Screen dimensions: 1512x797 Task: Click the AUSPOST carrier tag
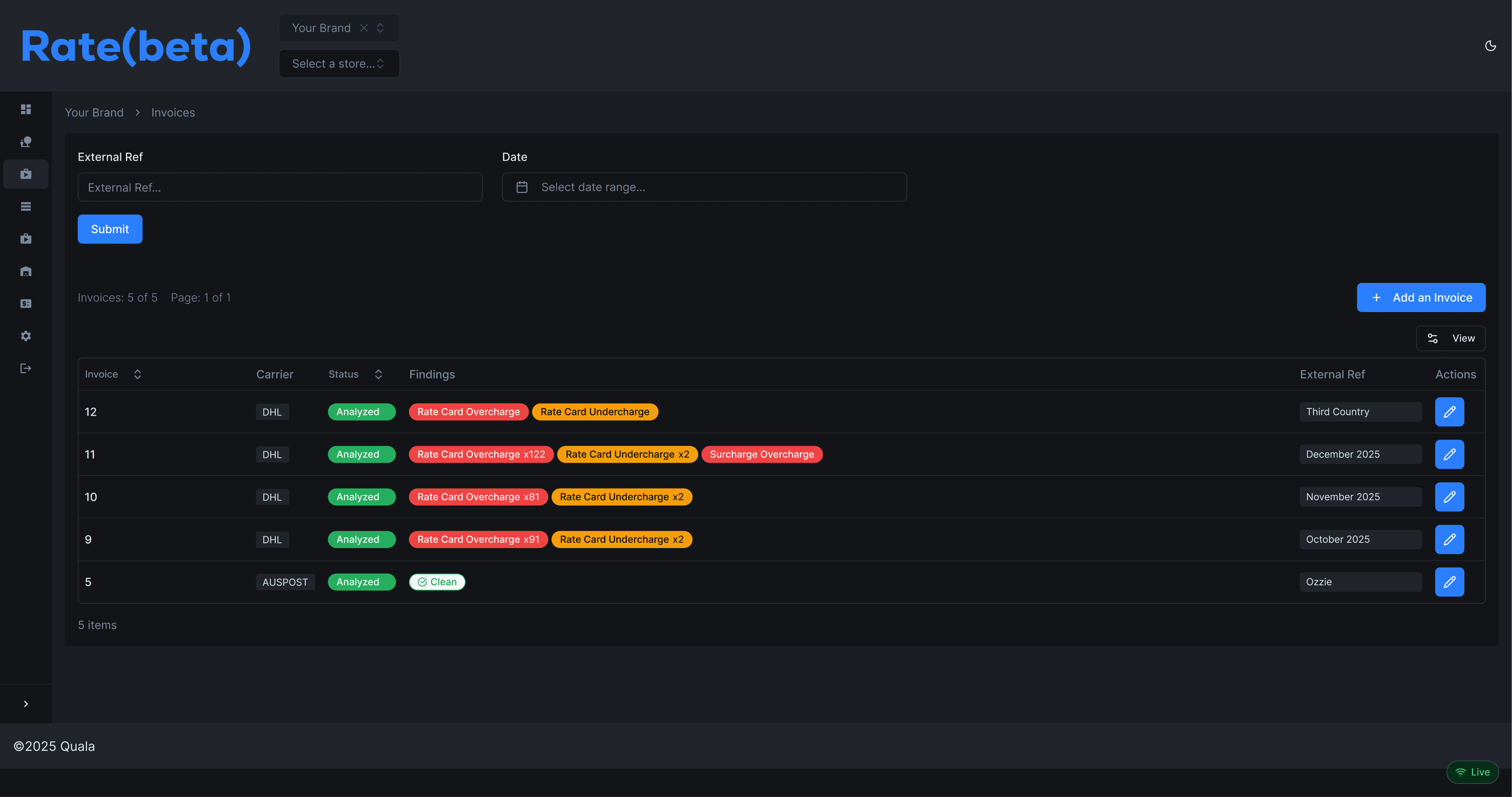[x=285, y=582]
